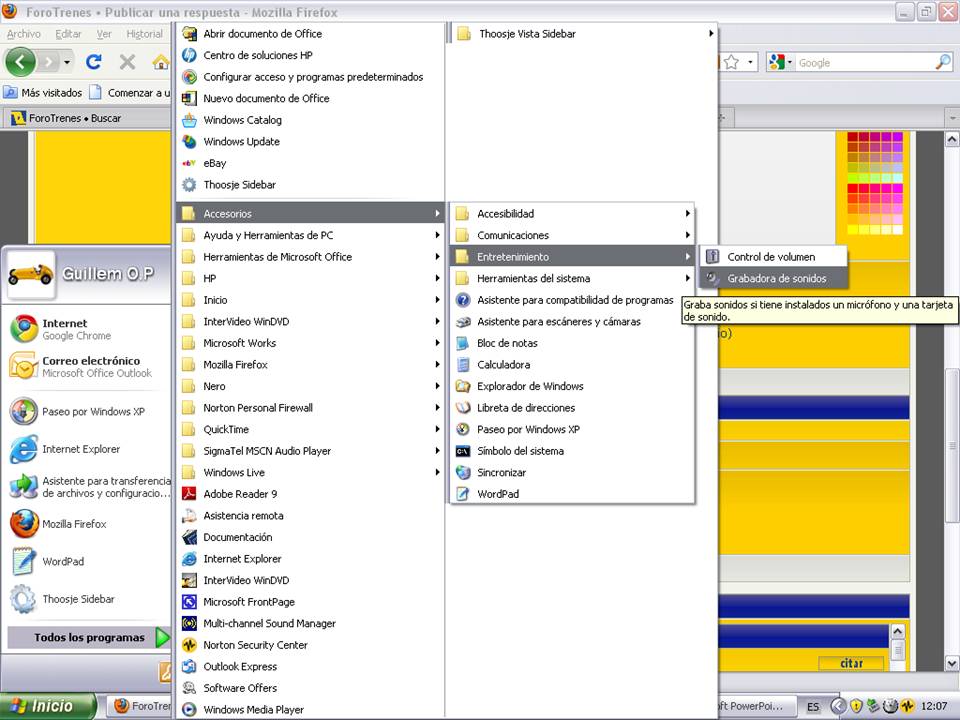
Task: Open Asistente para escáneres y cámaras
Action: [x=572, y=322]
